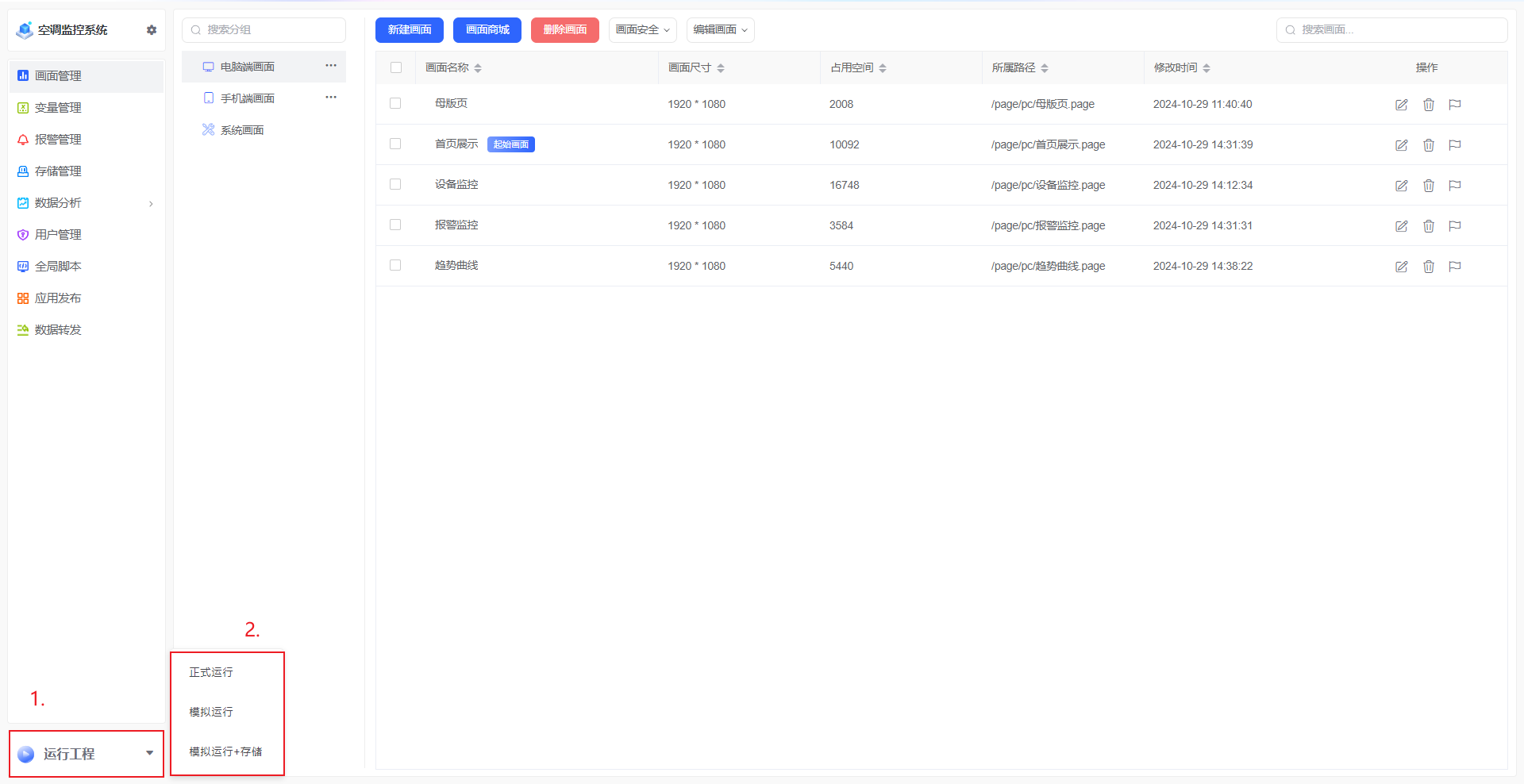Sort the table by 修改时间 column
The height and width of the screenshot is (784, 1524).
1206,68
